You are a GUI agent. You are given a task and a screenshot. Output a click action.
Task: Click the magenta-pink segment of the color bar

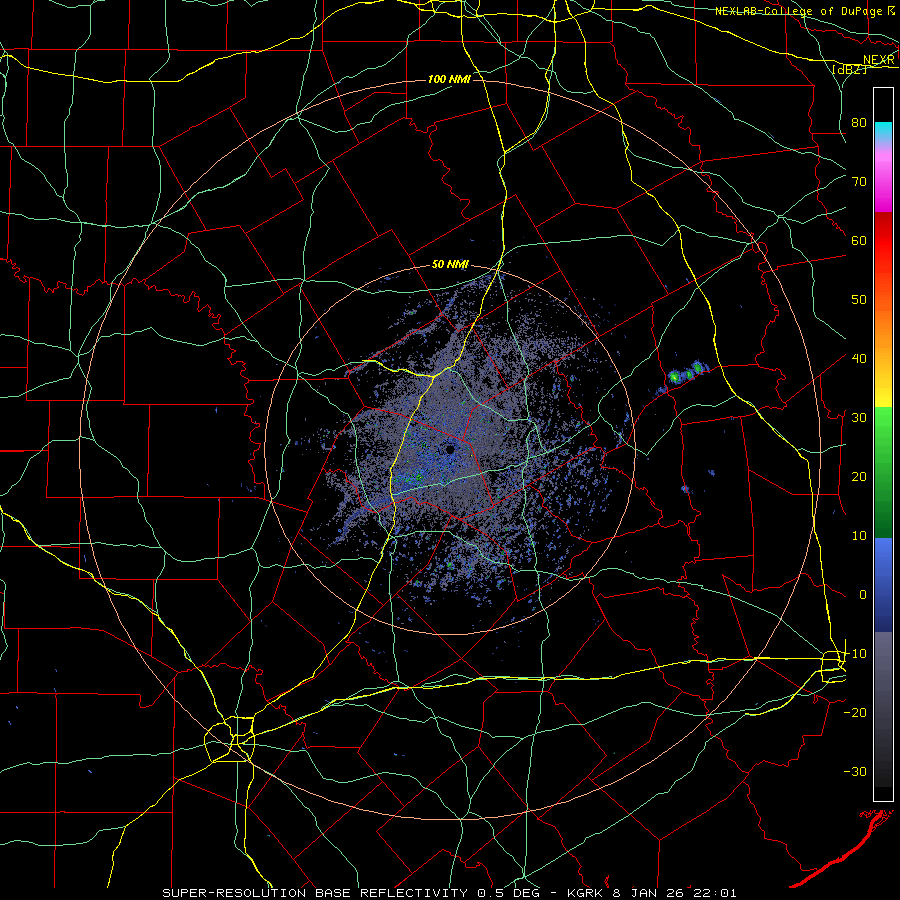coord(883,178)
